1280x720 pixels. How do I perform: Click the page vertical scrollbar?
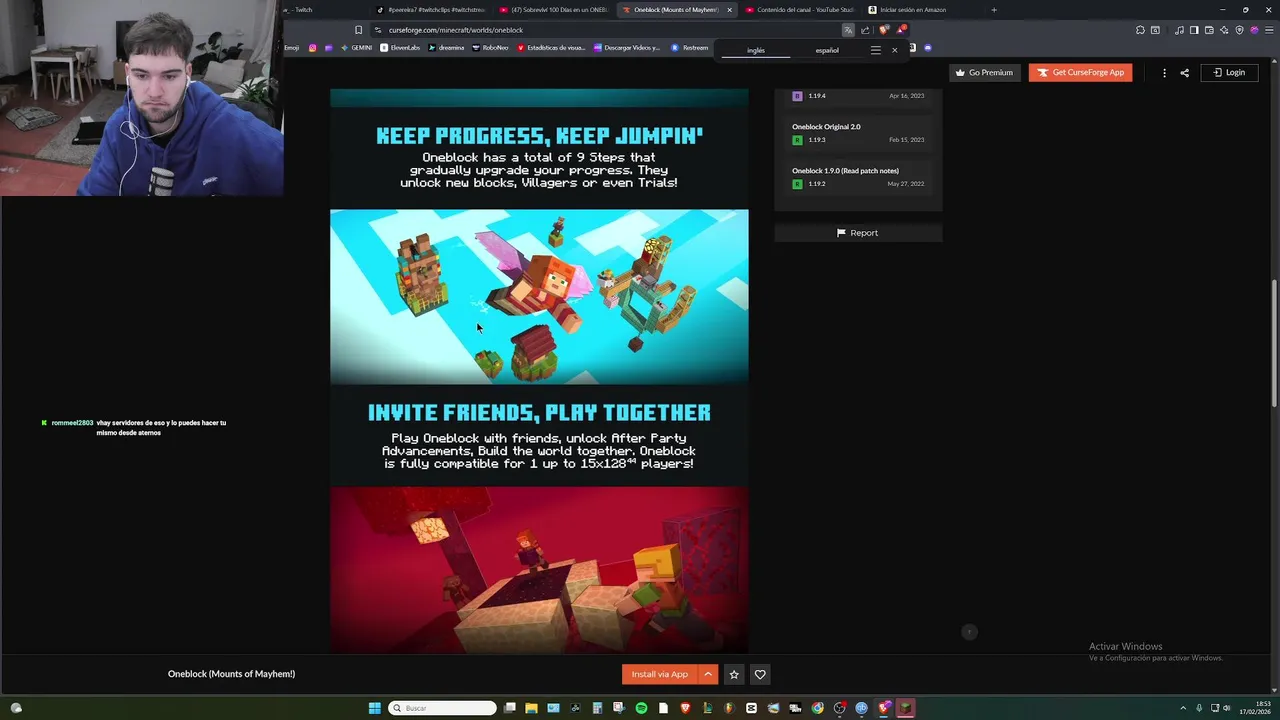pos(1274,343)
